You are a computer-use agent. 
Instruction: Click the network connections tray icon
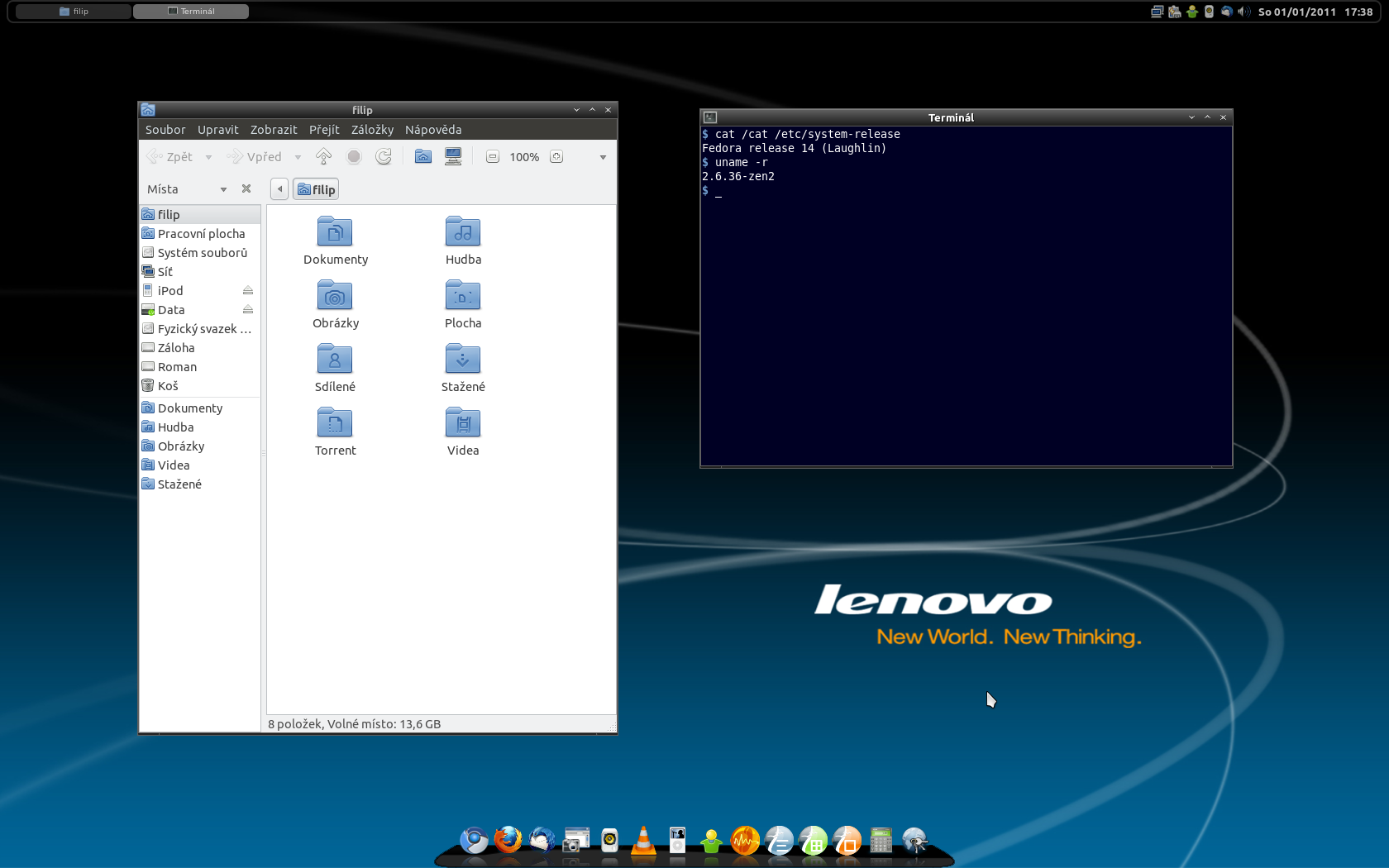click(1157, 12)
